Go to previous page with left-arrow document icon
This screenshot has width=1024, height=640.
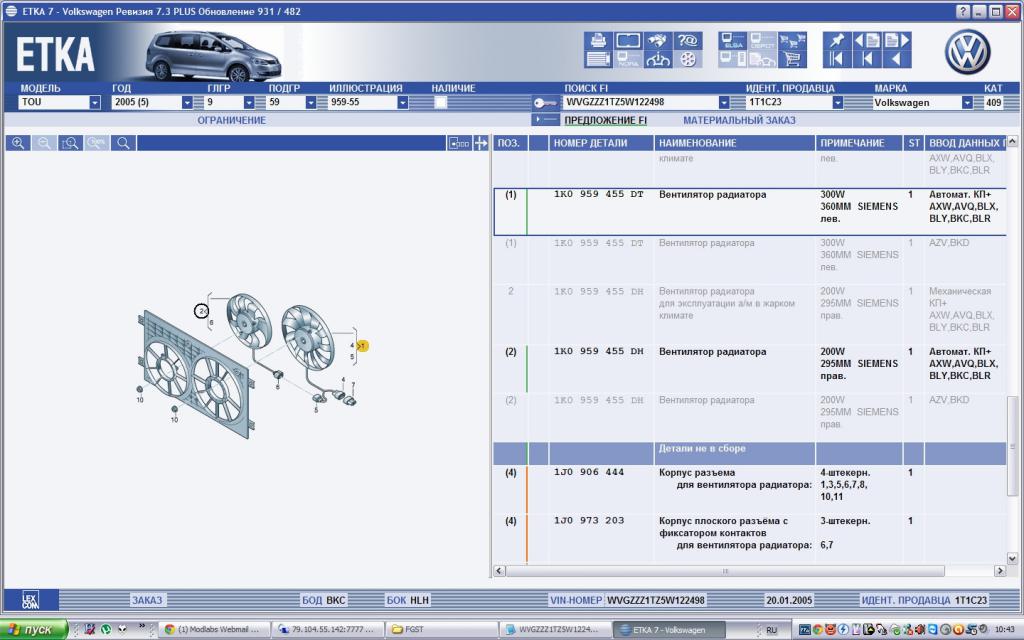pyautogui.click(x=867, y=40)
